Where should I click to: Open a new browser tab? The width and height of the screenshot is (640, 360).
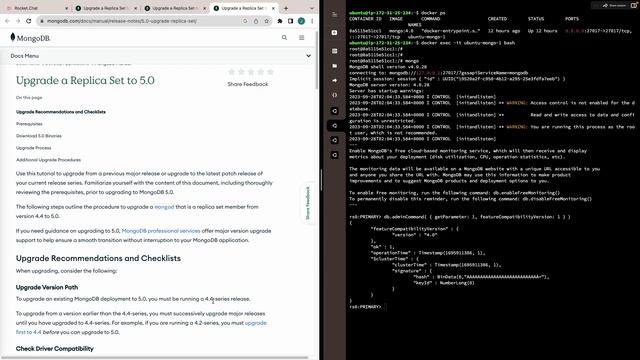[x=286, y=8]
